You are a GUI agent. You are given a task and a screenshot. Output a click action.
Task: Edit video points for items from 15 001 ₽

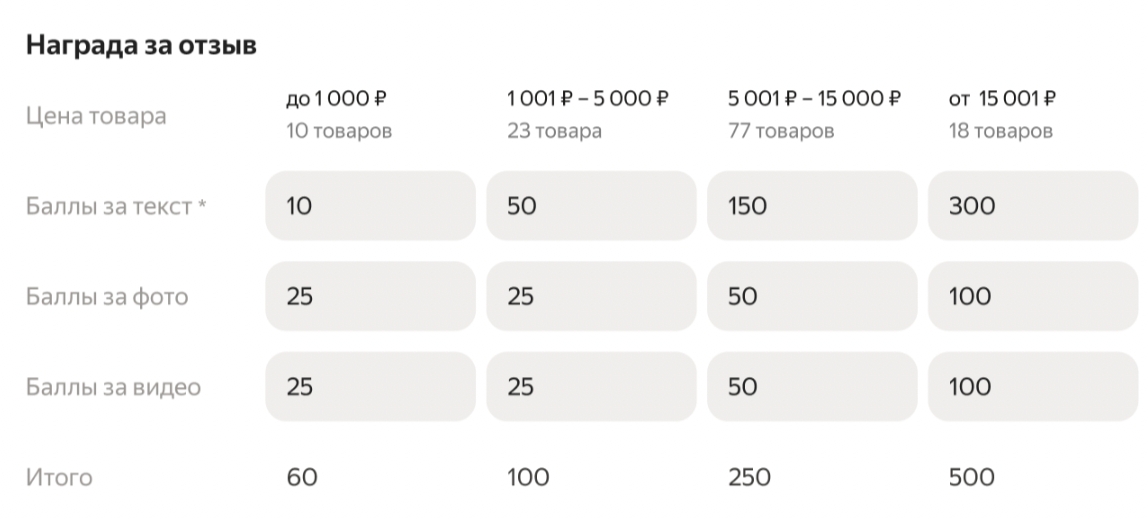pos(1036,386)
